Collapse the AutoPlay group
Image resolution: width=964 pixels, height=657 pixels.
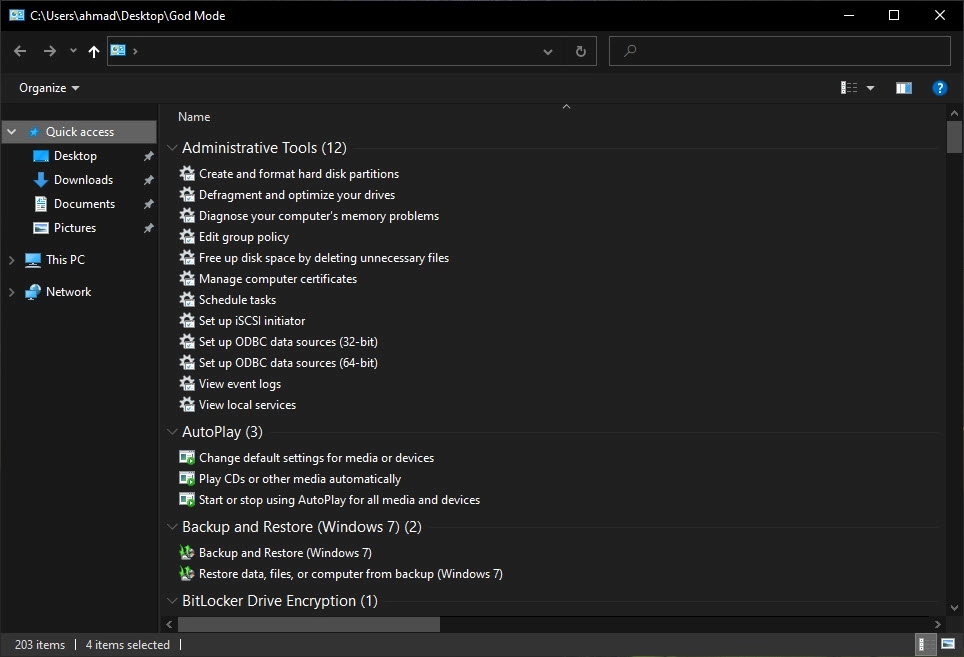172,431
